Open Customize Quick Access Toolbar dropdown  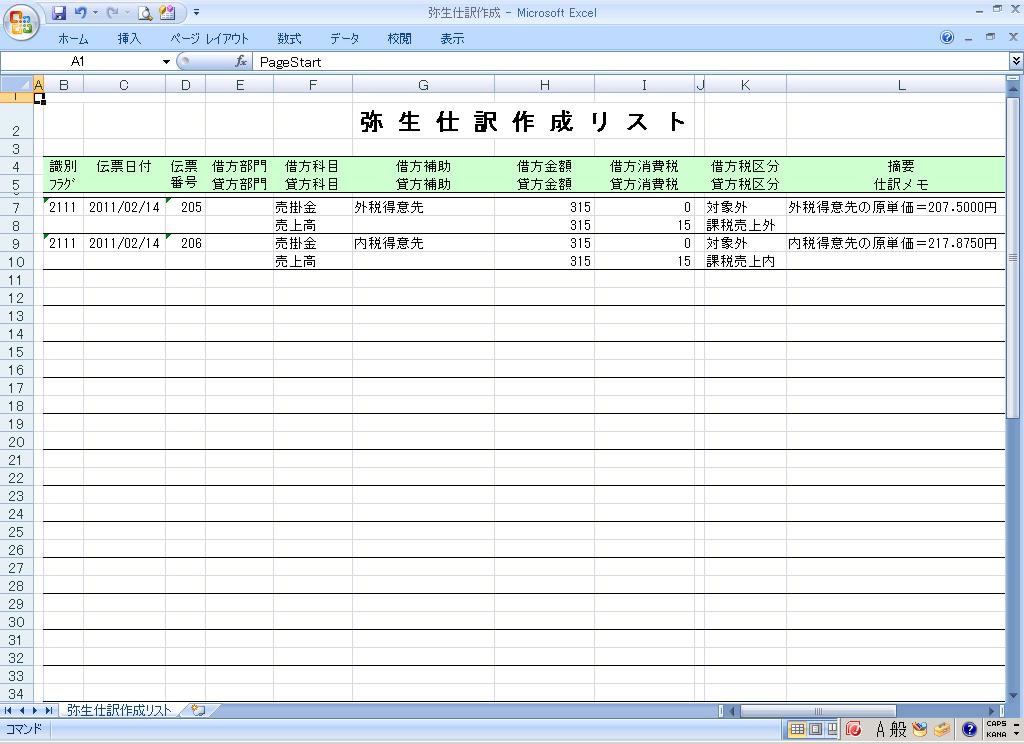pyautogui.click(x=197, y=12)
